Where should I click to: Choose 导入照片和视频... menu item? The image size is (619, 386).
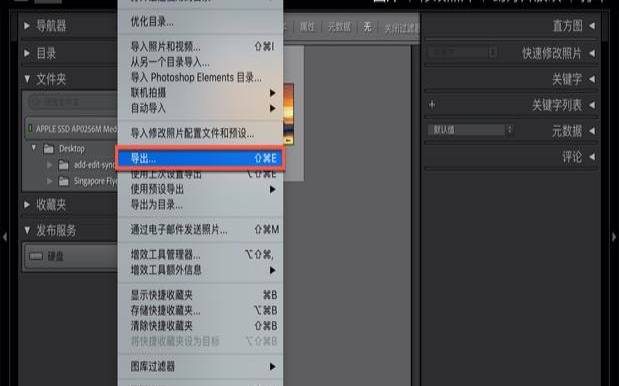click(200, 47)
